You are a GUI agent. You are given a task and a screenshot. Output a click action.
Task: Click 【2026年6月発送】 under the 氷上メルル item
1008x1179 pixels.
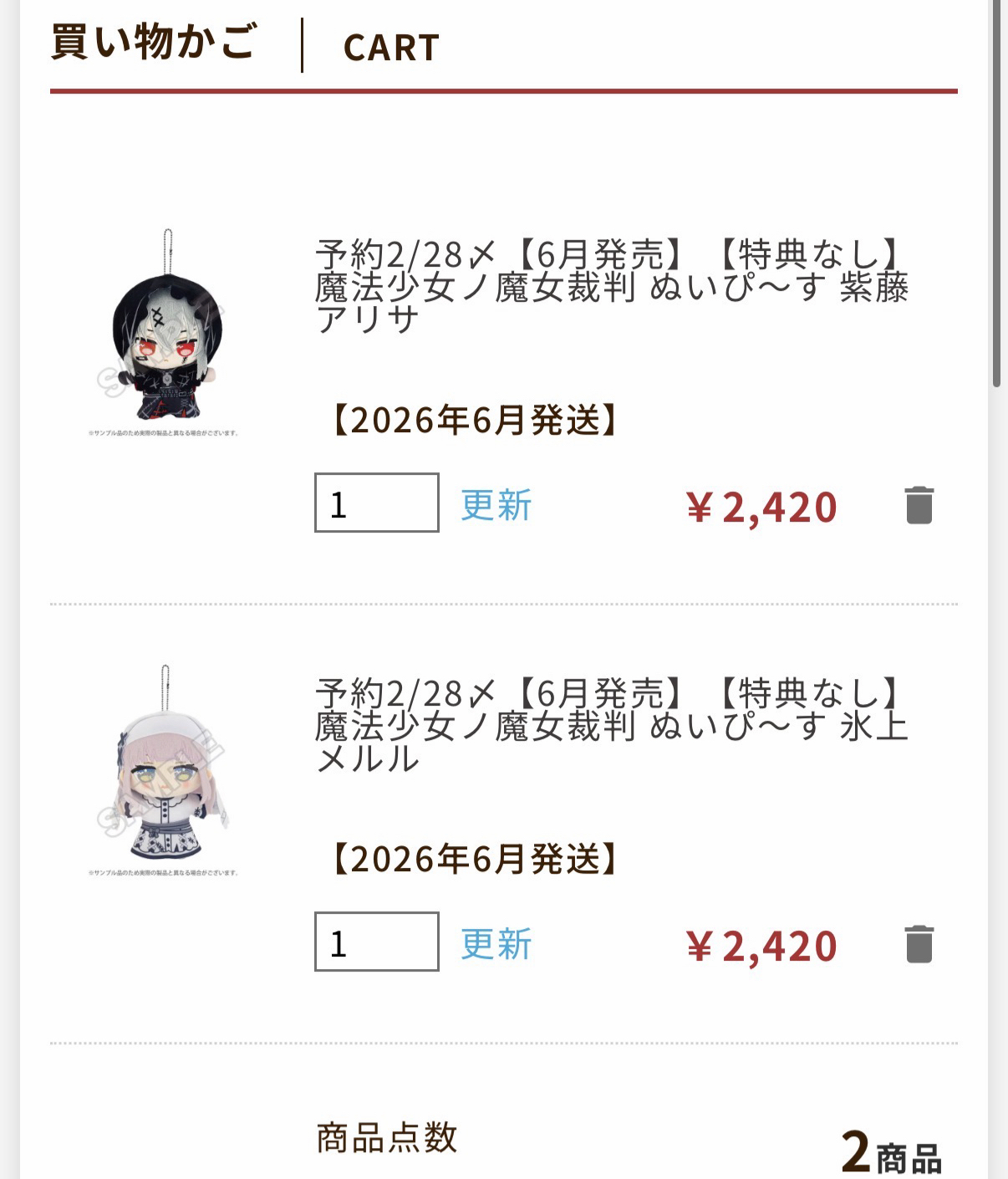475,859
